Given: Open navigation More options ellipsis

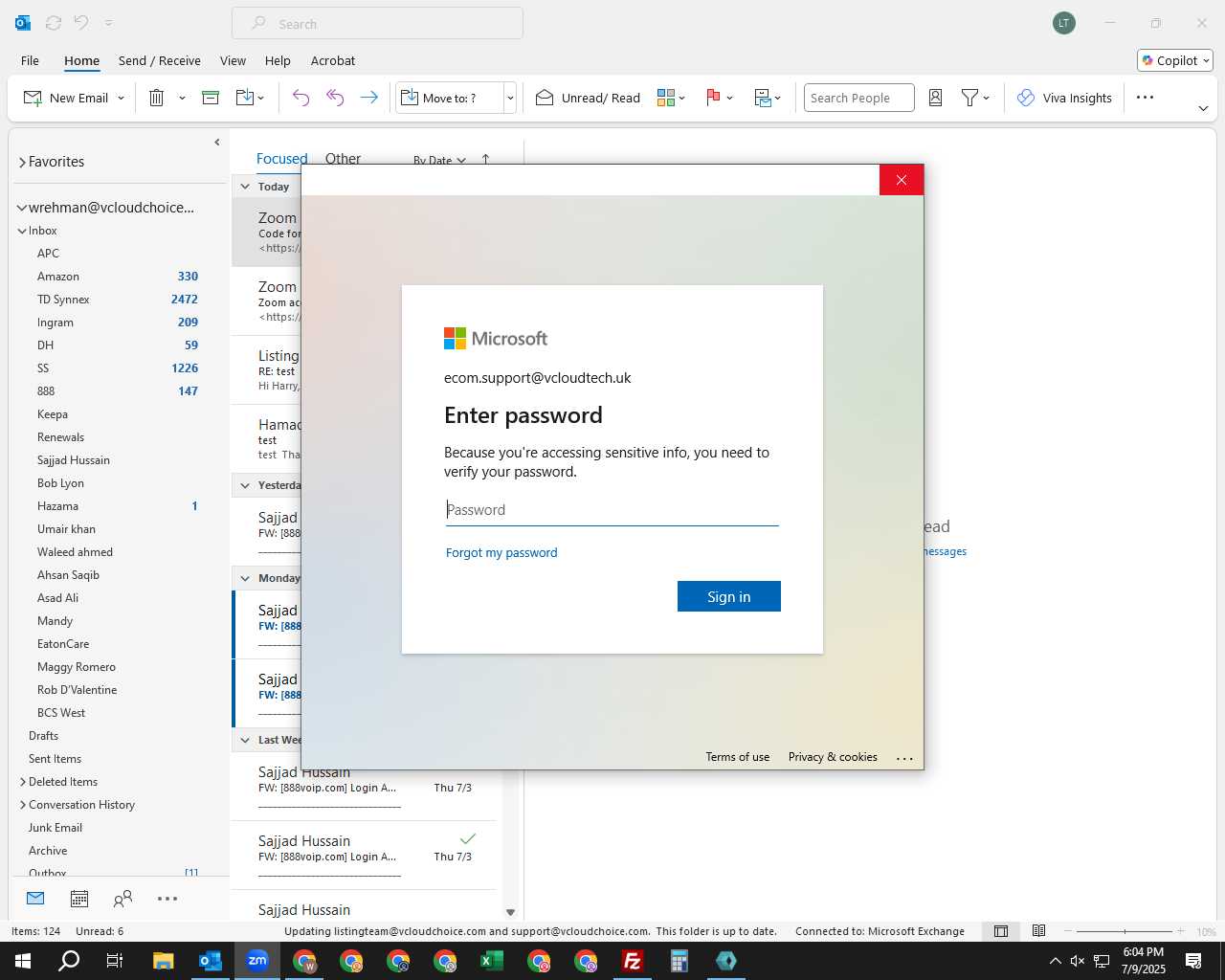Looking at the screenshot, I should click(167, 899).
